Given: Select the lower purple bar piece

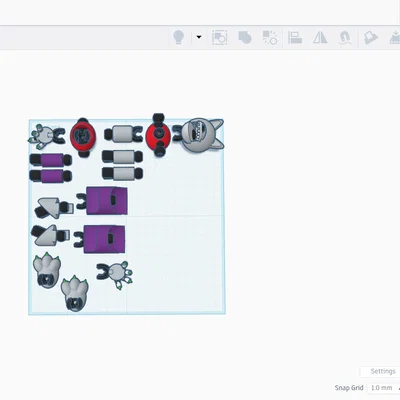Looking at the screenshot, I should (x=51, y=176).
